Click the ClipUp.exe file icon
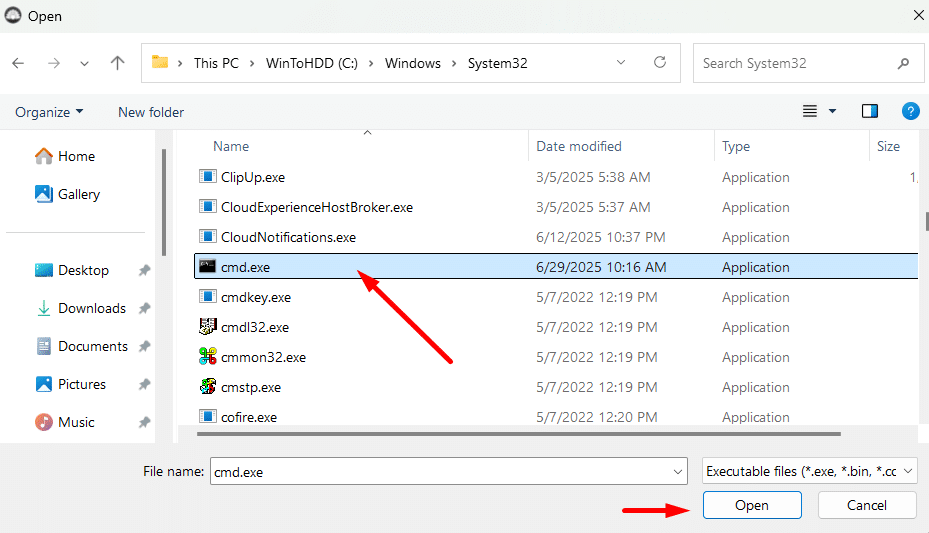Viewport: 929px width, 533px height. tap(207, 176)
